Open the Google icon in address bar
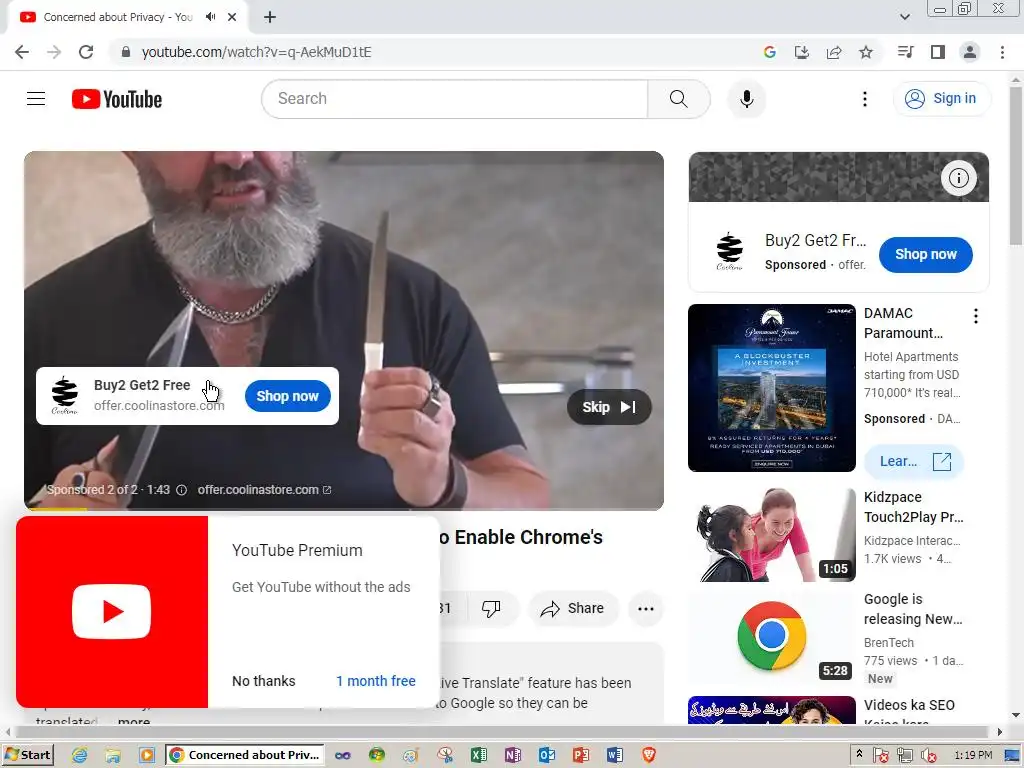 point(769,52)
